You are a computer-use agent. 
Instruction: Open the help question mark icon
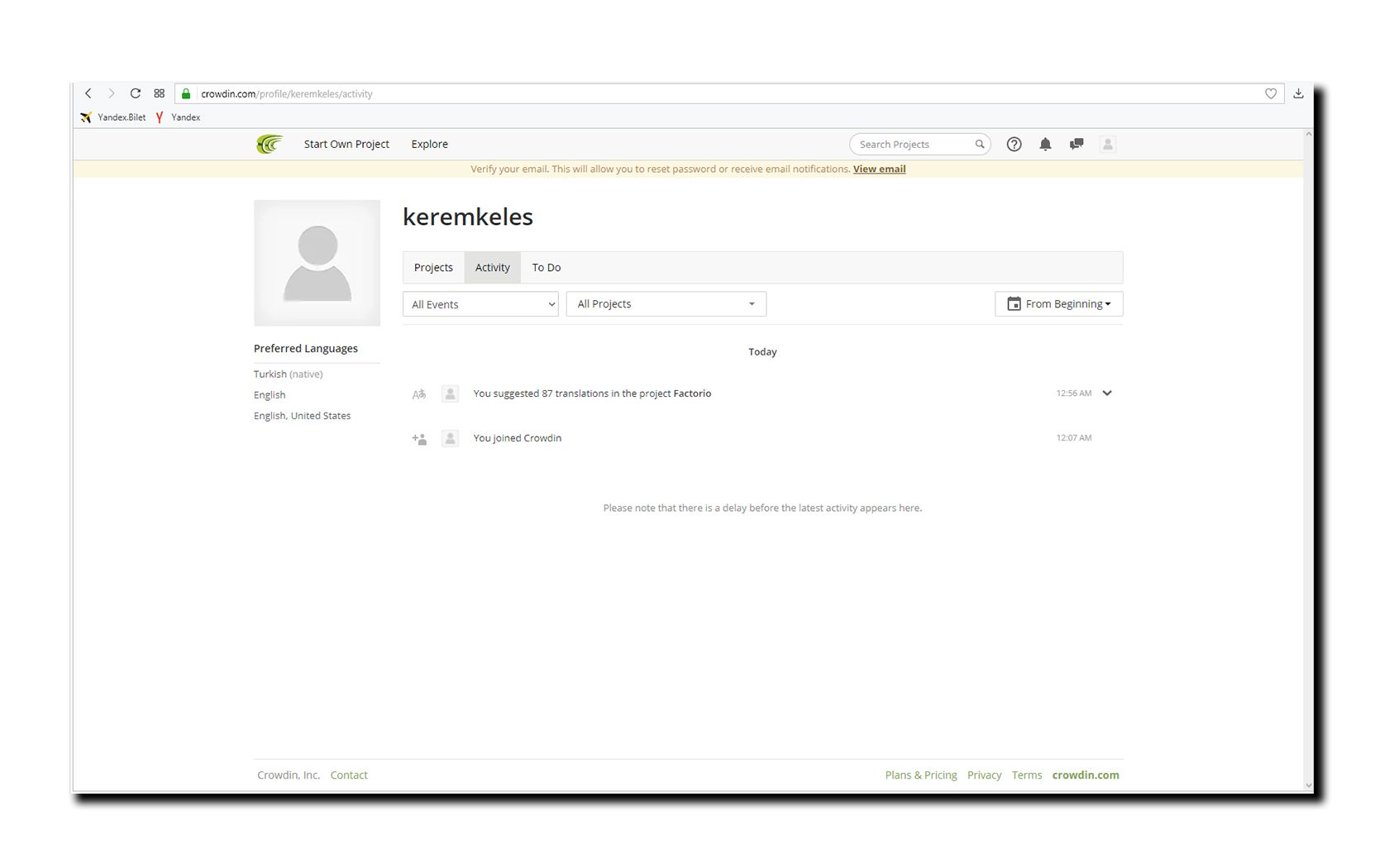click(x=1014, y=144)
